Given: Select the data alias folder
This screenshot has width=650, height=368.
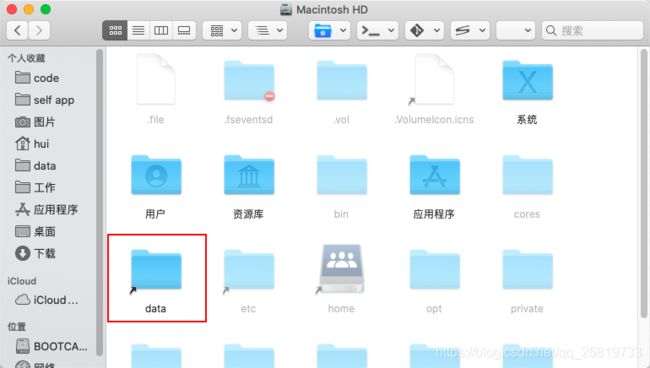Looking at the screenshot, I should pyautogui.click(x=156, y=270).
